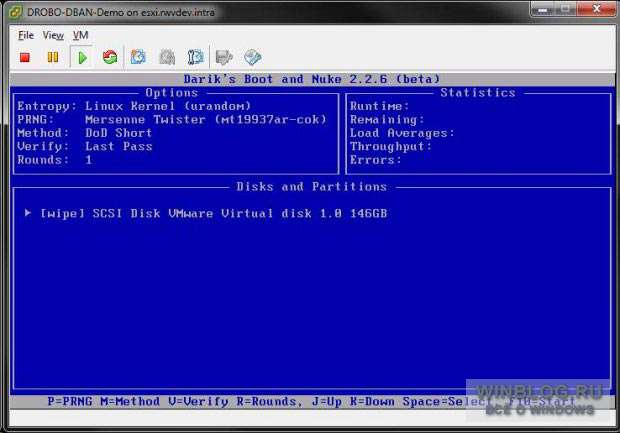Click the 'Verify: Last Pass' option line

point(85,146)
